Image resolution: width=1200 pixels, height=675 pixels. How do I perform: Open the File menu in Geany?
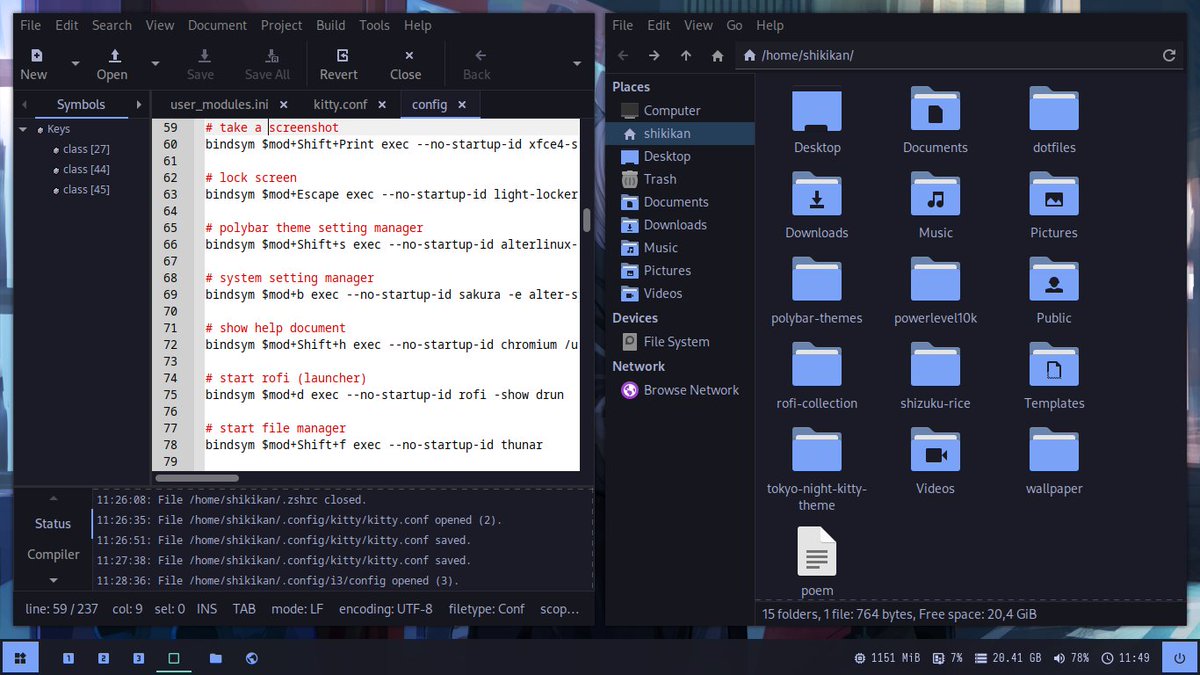[x=31, y=25]
